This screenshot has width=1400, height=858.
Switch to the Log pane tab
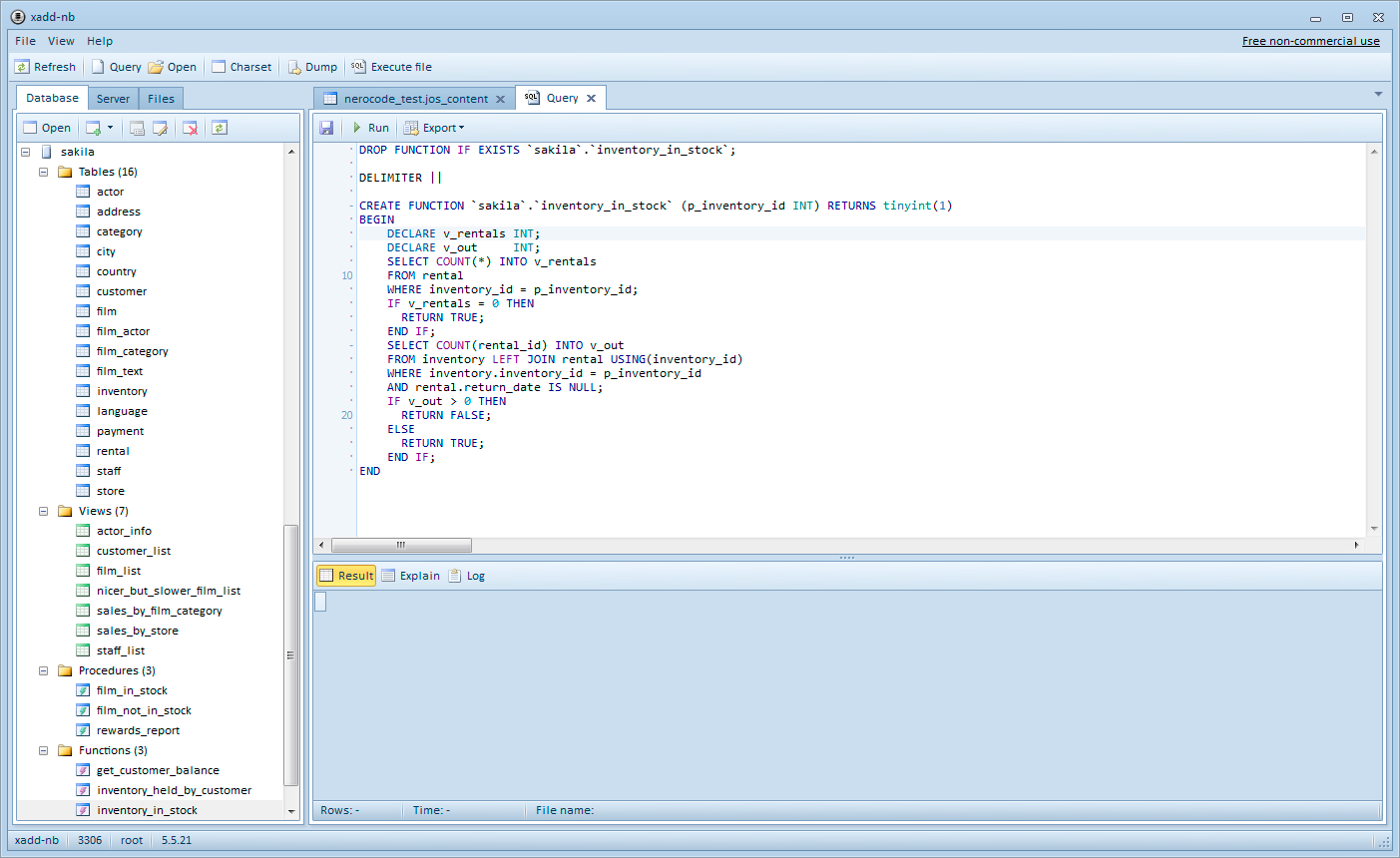466,576
